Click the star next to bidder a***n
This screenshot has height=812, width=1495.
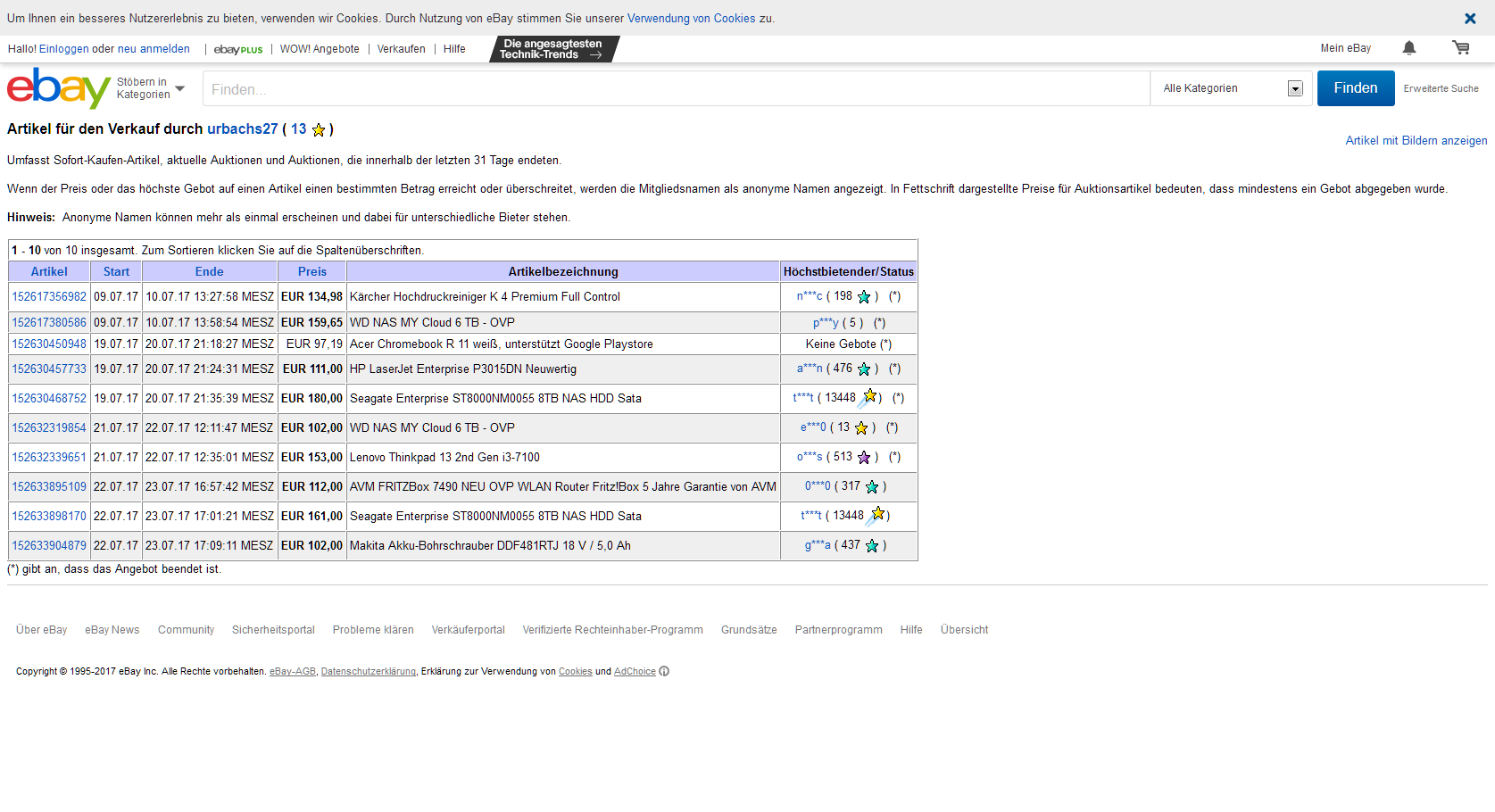pos(864,369)
